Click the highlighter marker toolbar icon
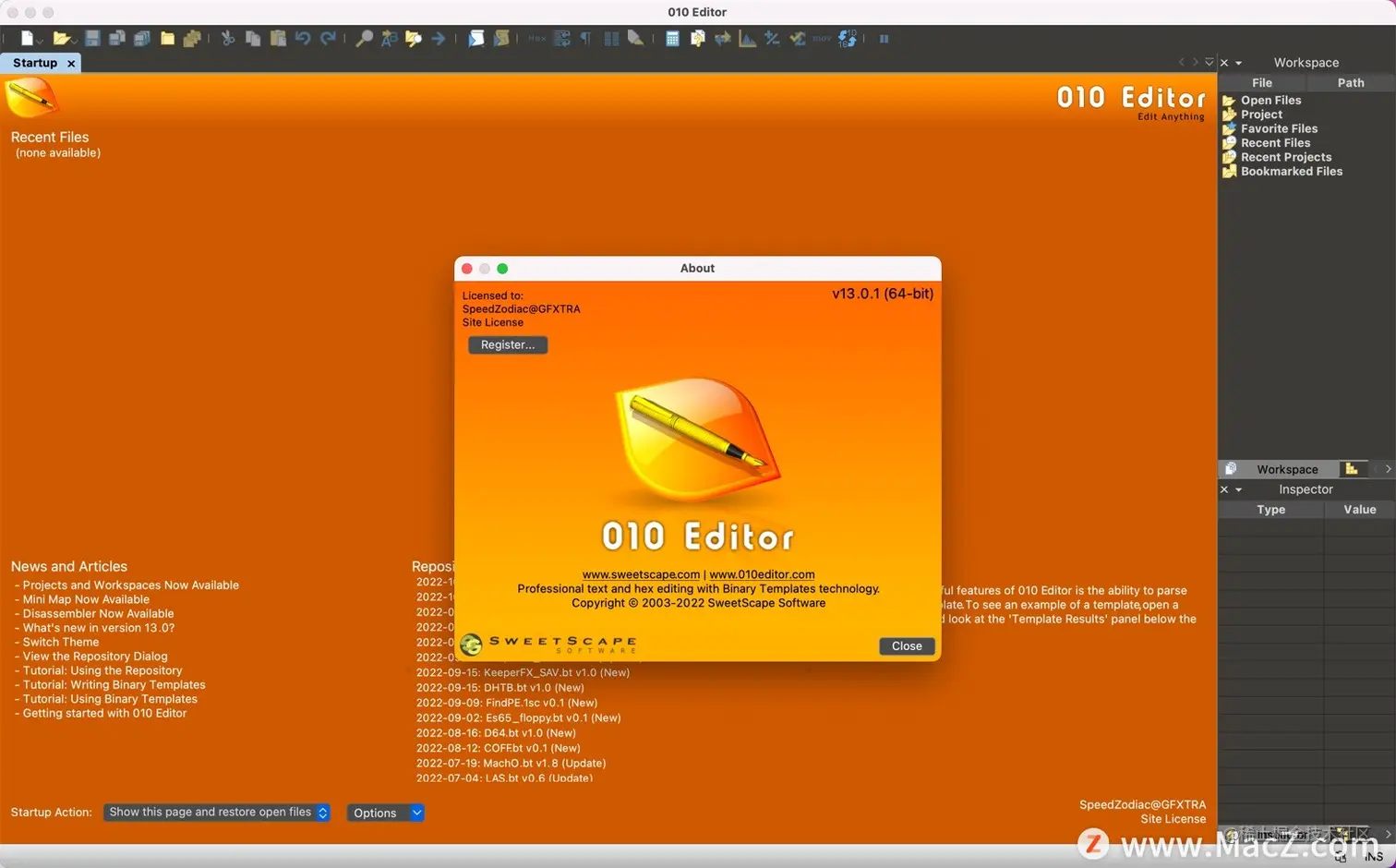 pyautogui.click(x=636, y=39)
